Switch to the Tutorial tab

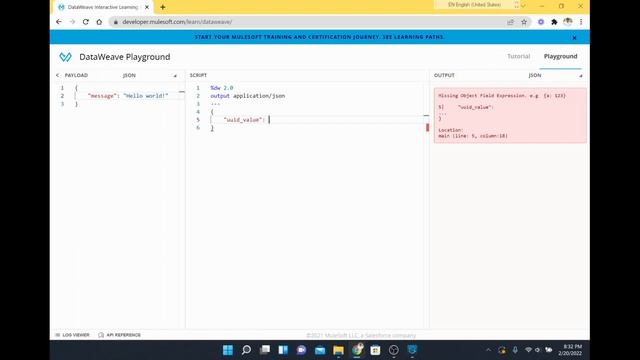click(x=518, y=56)
